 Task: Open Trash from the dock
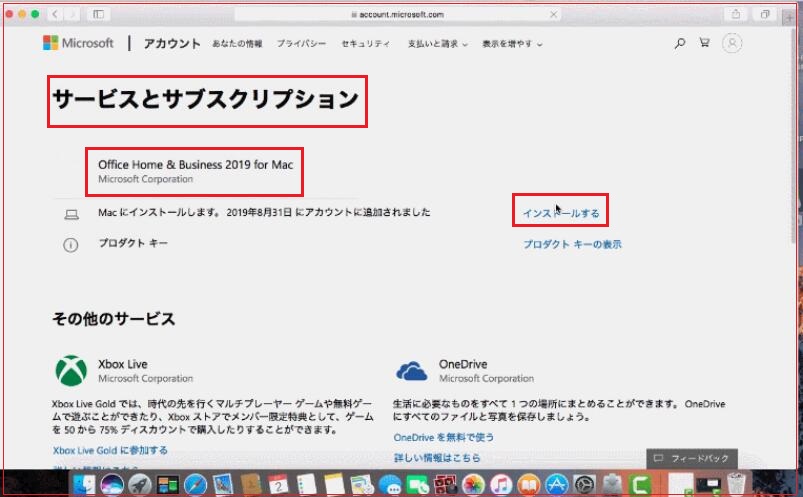[x=736, y=484]
